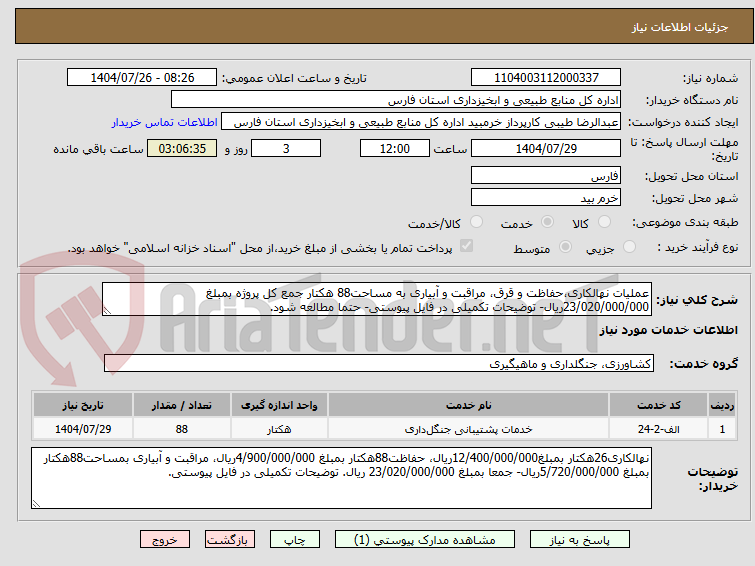
Task: Click the request creator field عبدالرضا طیبی
Action: pos(421,122)
